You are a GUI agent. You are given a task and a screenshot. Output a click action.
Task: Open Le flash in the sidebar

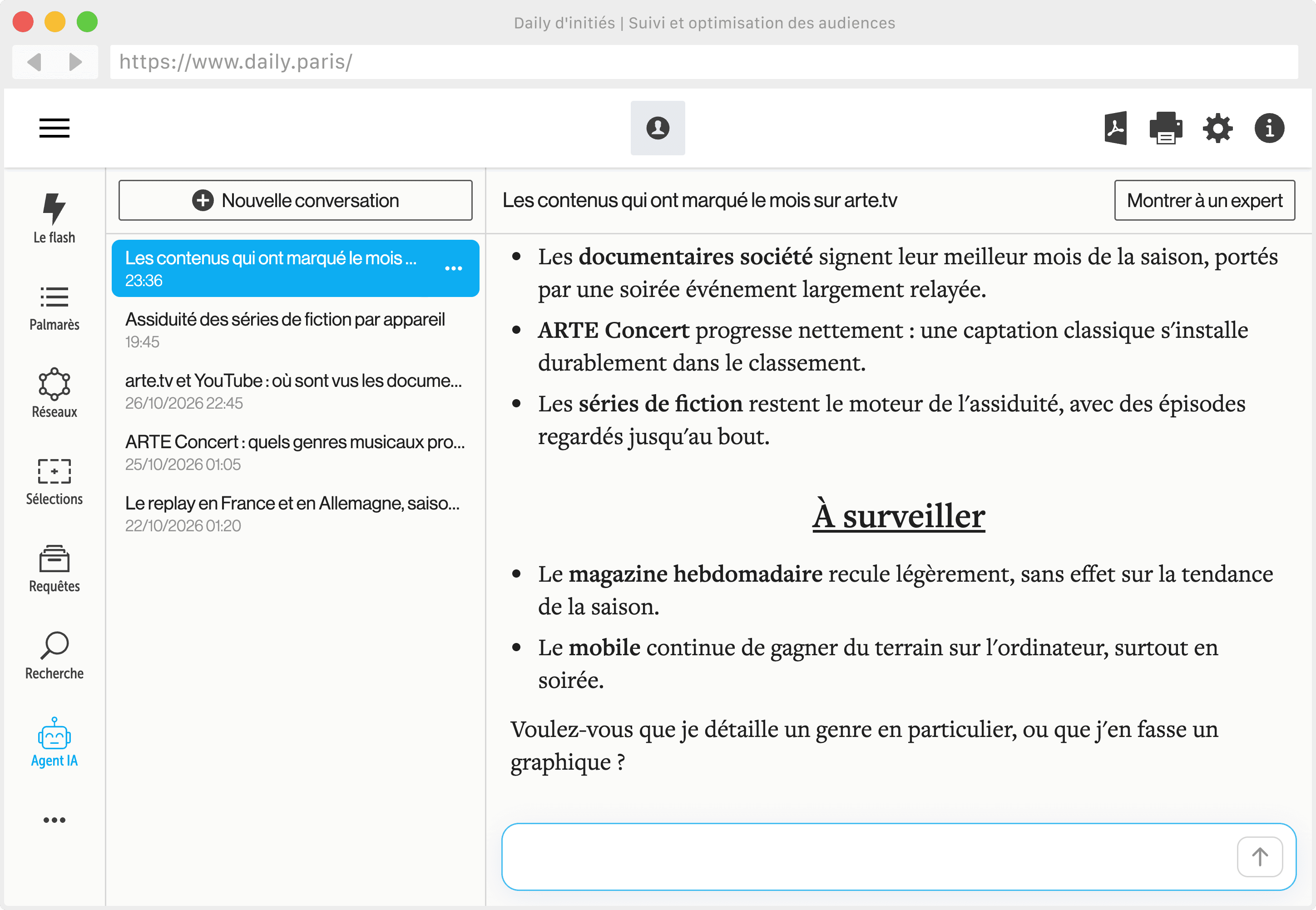tap(54, 218)
